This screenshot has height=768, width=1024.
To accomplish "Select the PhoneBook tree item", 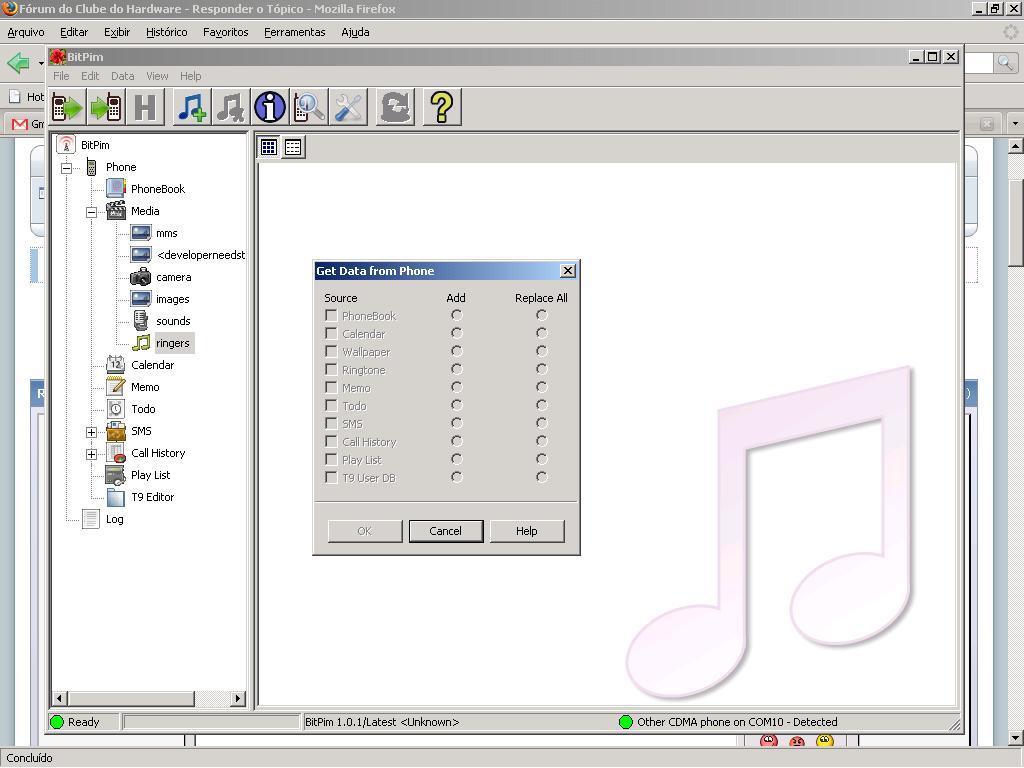I will coord(158,189).
